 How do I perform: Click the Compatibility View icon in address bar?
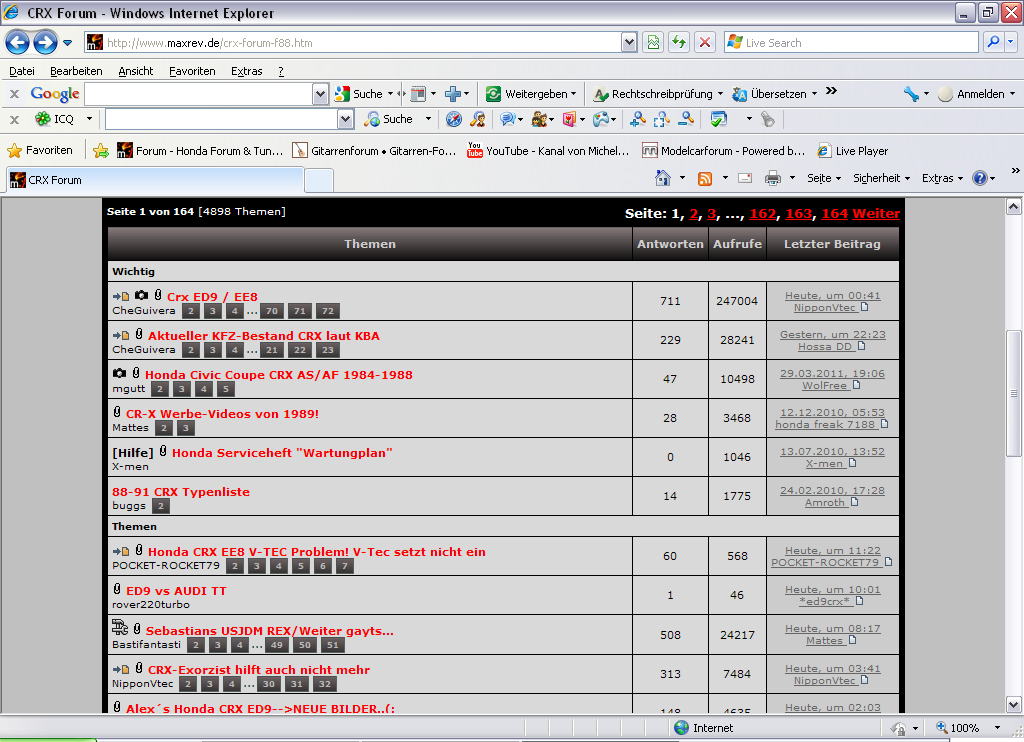click(653, 42)
